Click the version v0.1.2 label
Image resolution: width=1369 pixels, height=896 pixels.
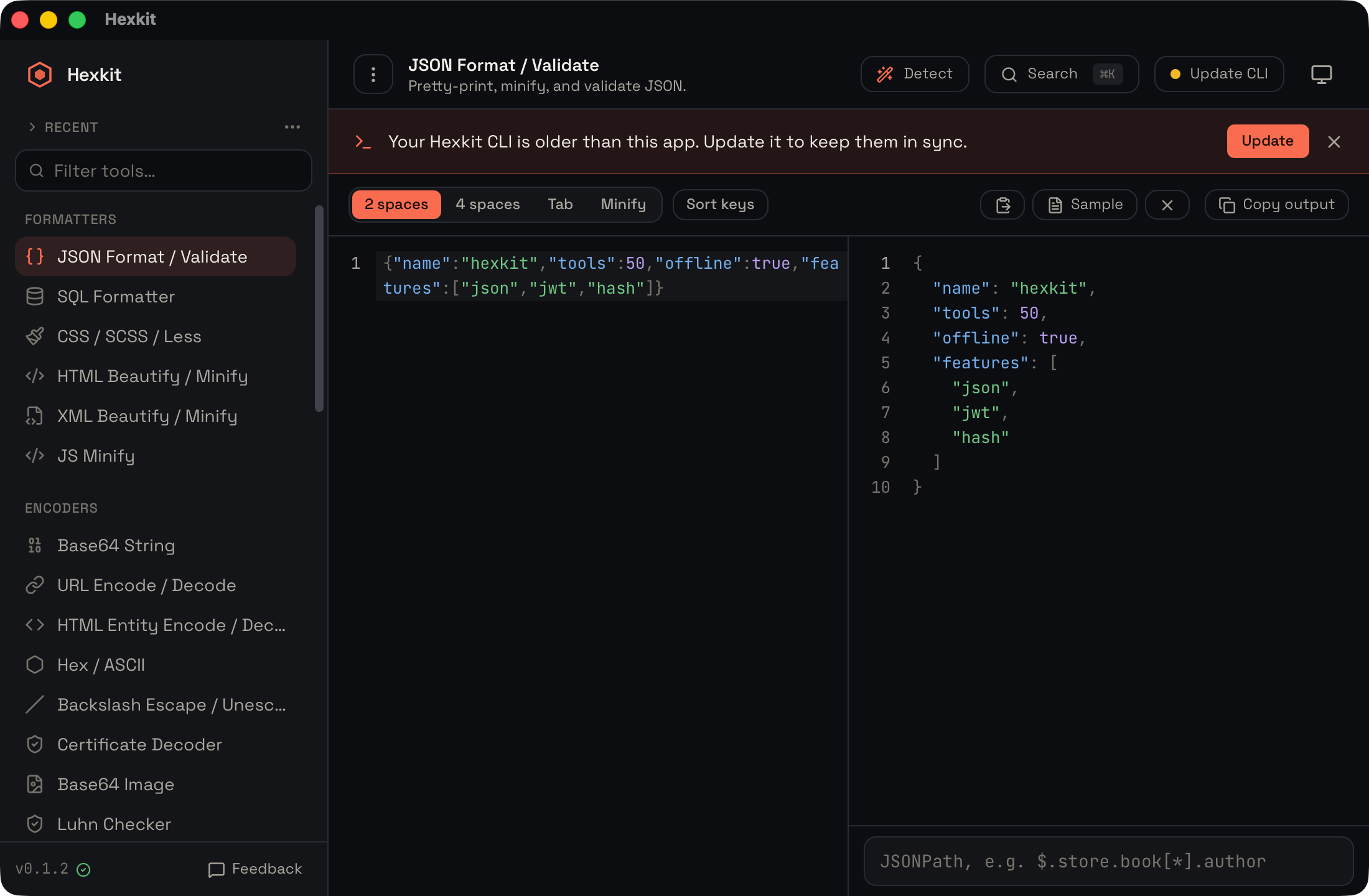click(x=42, y=869)
